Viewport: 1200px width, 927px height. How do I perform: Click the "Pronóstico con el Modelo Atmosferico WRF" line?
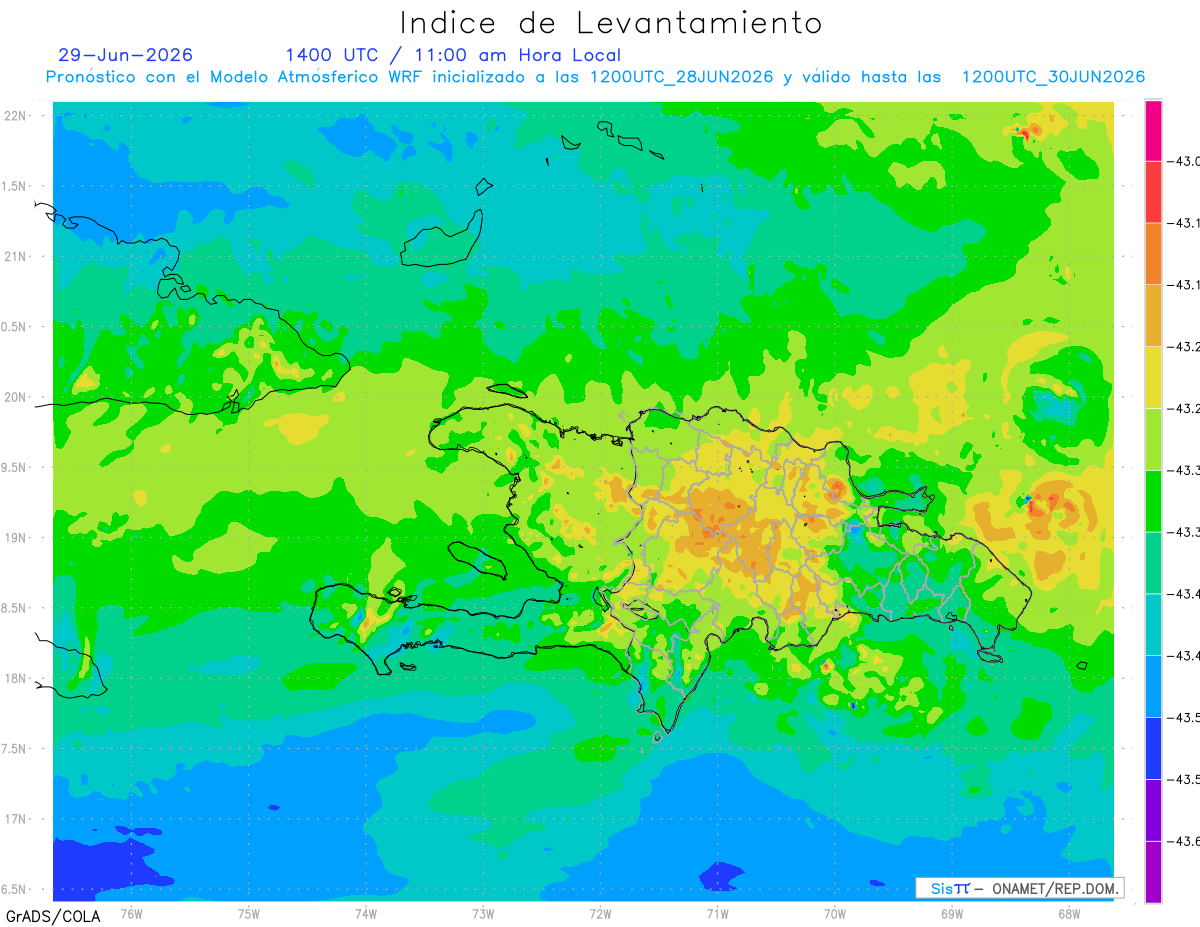[x=596, y=77]
